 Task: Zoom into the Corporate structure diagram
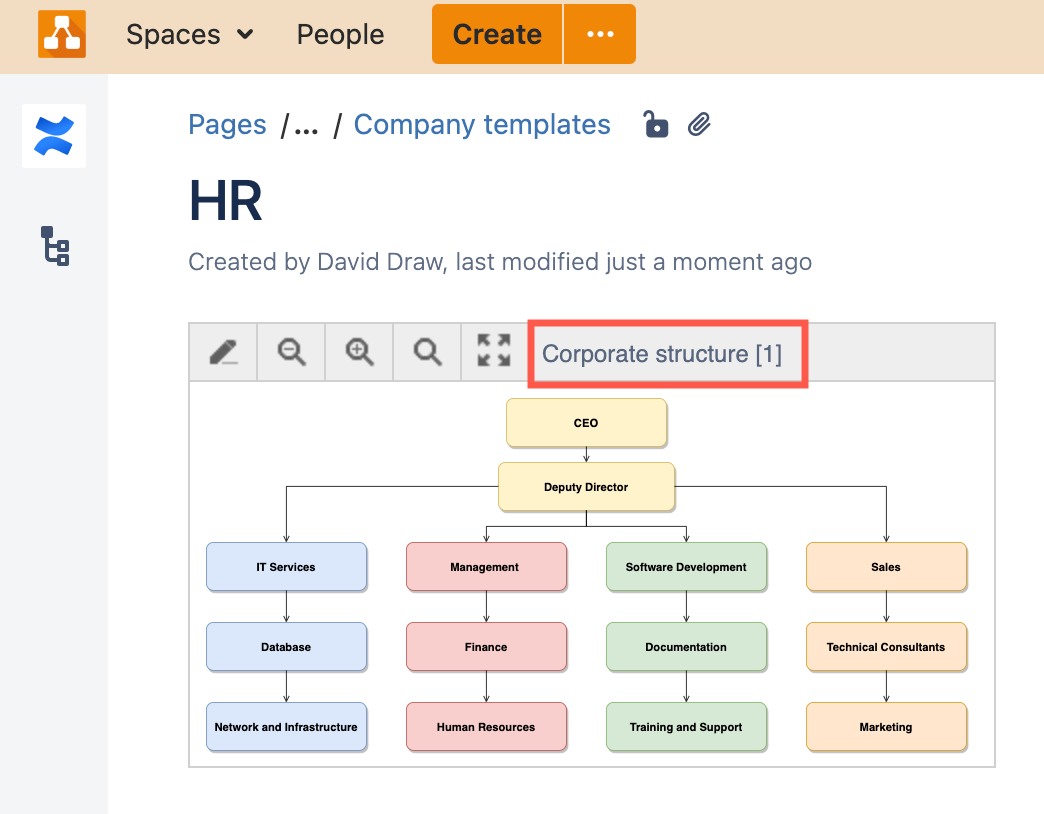pos(359,352)
